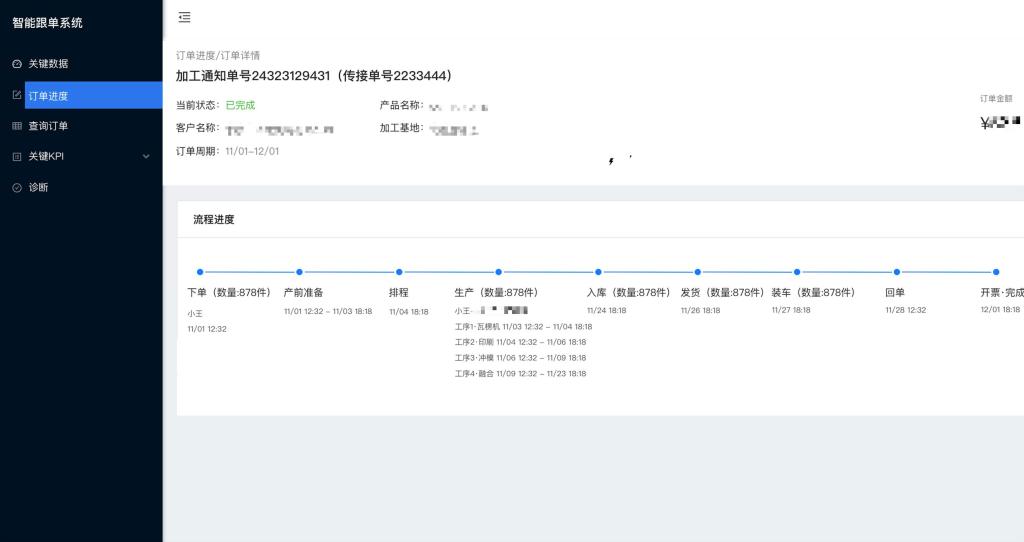The image size is (1024, 542).
Task: Click the 订单进度 edit icon in sidebar
Action: point(16,95)
